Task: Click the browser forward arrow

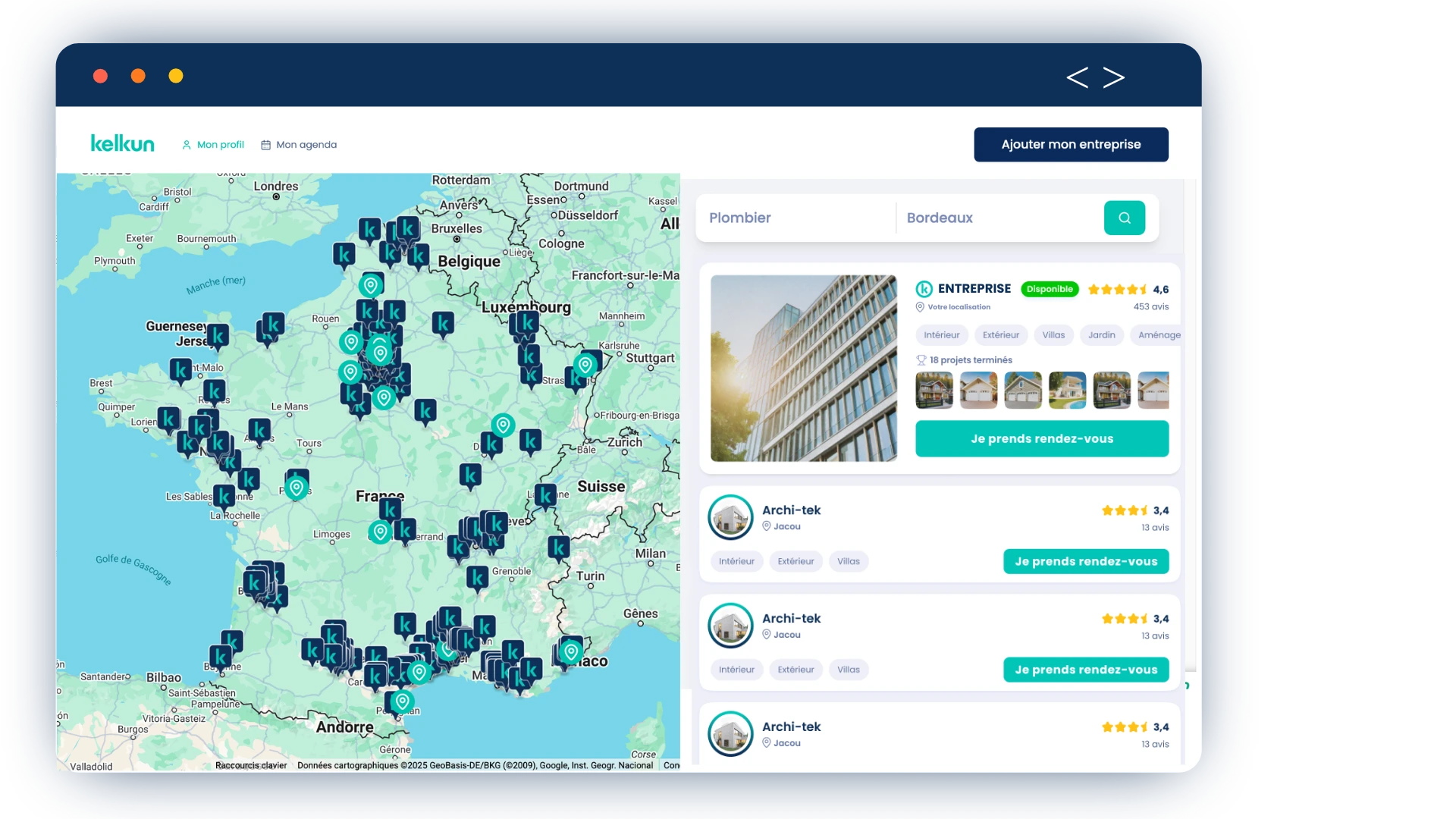Action: [x=1113, y=77]
